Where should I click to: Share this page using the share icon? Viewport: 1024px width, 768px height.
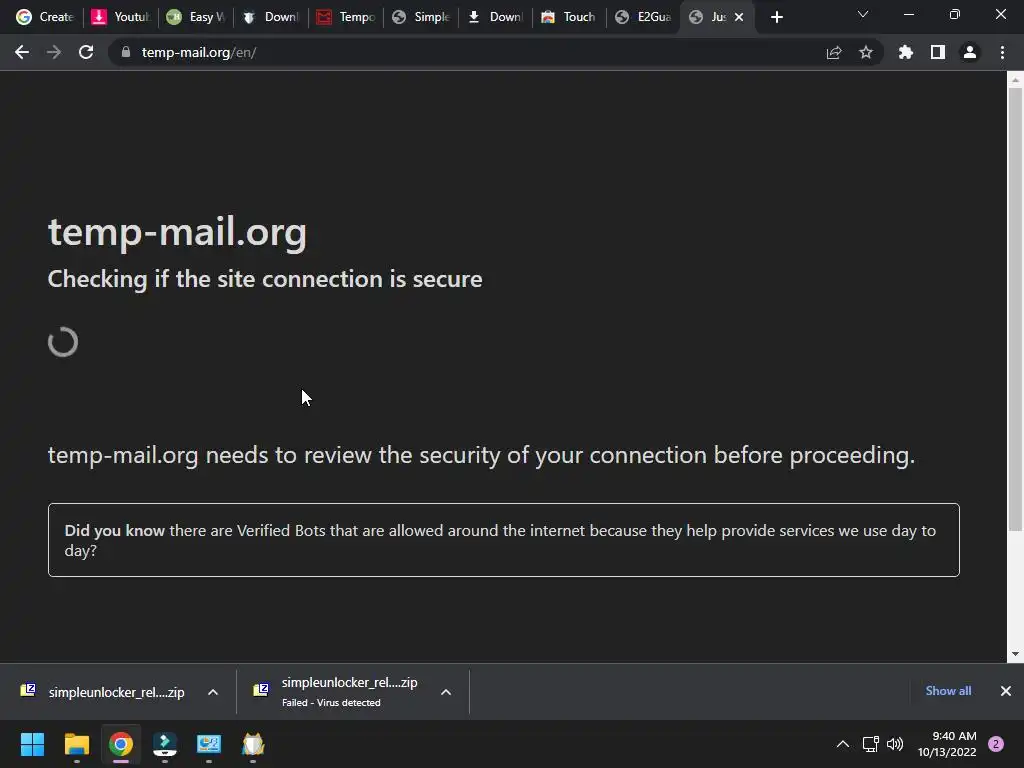(x=834, y=52)
